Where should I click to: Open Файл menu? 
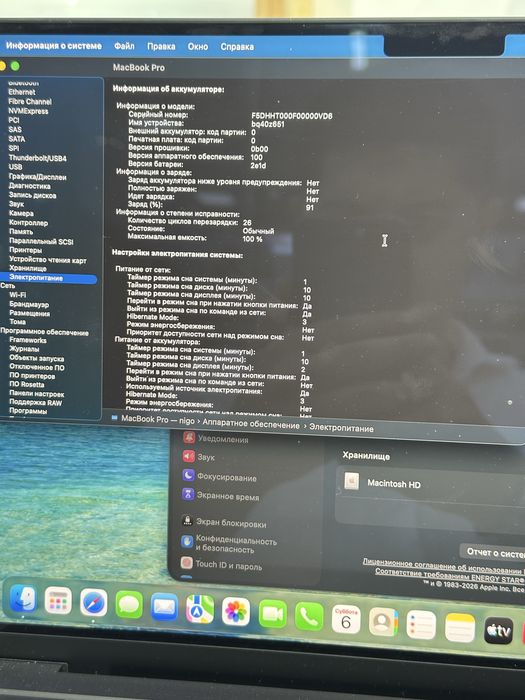(124, 46)
